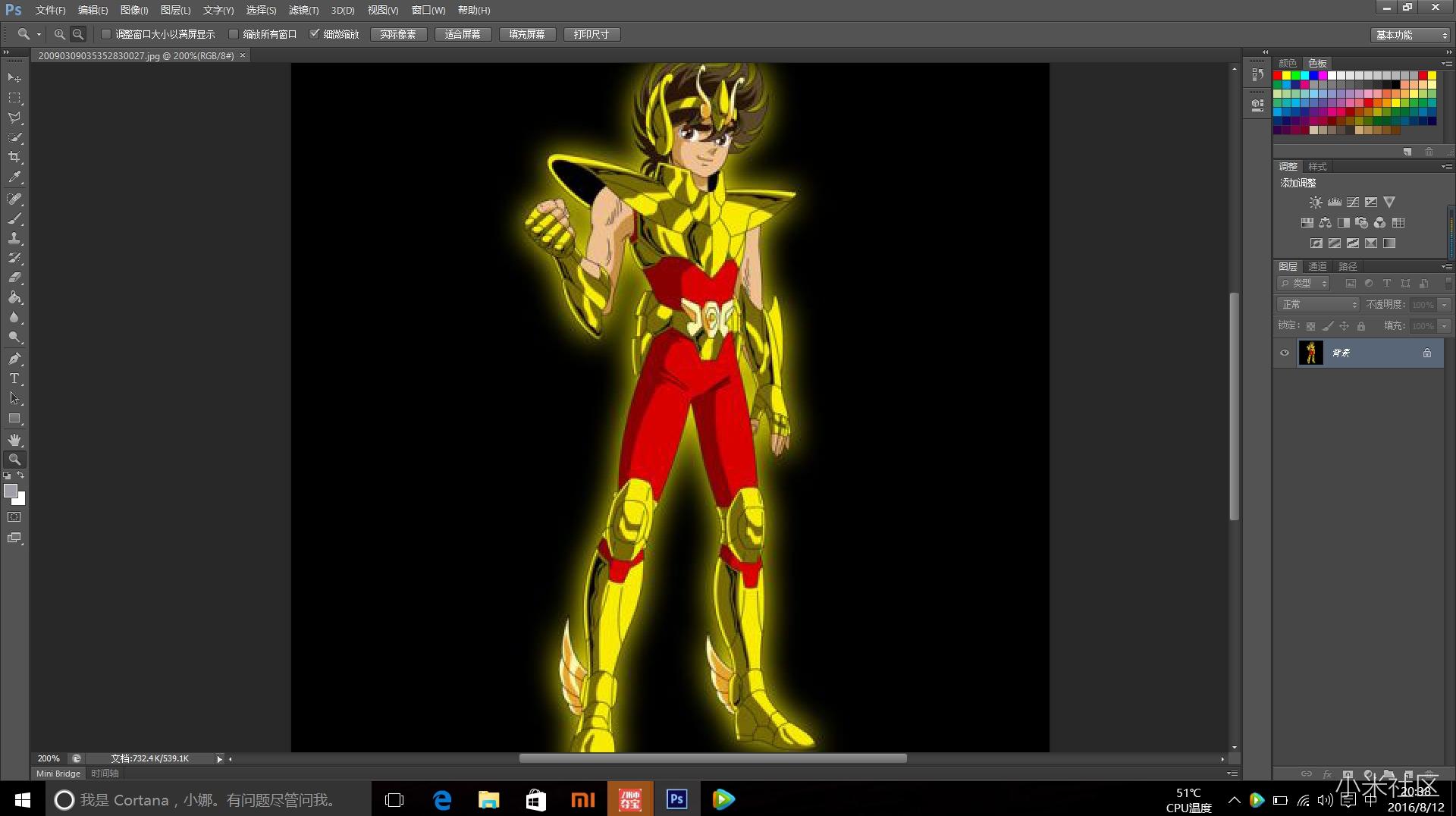The width and height of the screenshot is (1456, 816).
Task: Switch to the 通道 tab
Action: (1317, 266)
